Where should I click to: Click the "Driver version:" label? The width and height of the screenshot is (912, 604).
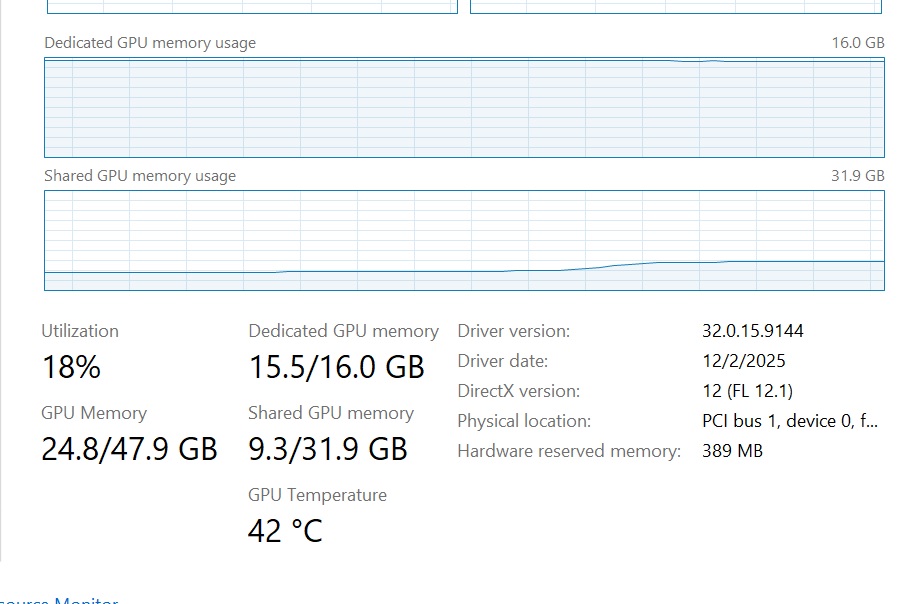tap(514, 331)
